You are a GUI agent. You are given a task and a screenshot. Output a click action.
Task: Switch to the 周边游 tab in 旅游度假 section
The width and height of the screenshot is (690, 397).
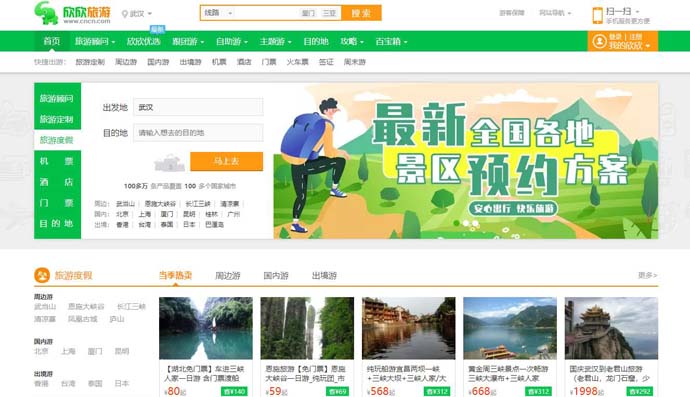[228, 276]
